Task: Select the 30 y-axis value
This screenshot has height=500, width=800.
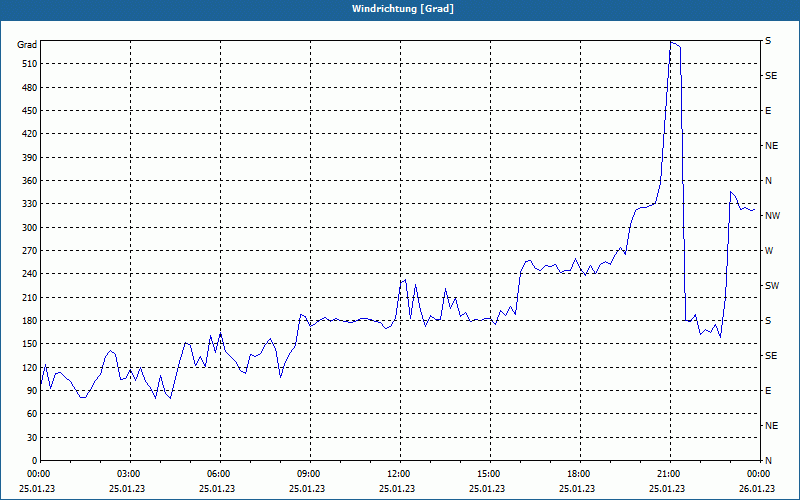Action: pos(32,437)
